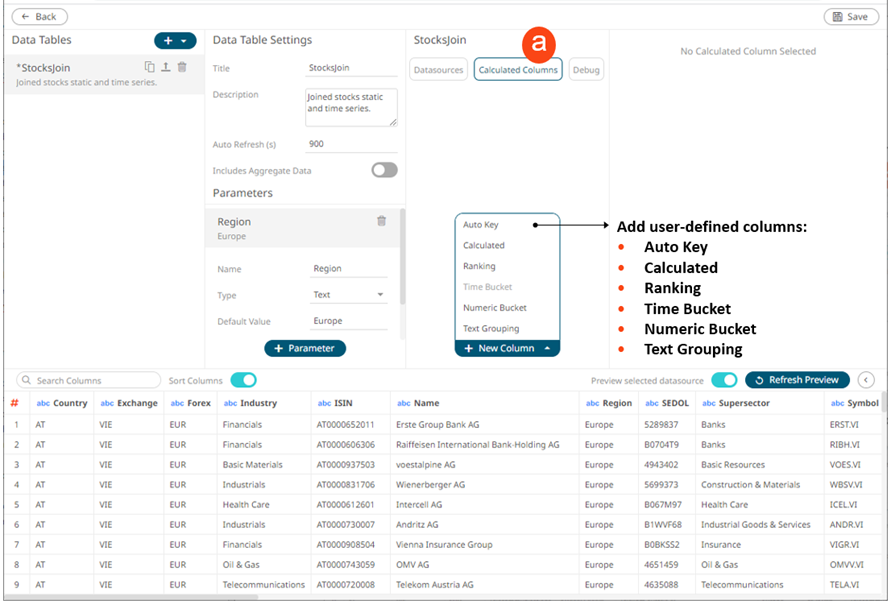Choose Auto Key from New Column menu
The height and width of the screenshot is (604, 891).
(x=481, y=224)
